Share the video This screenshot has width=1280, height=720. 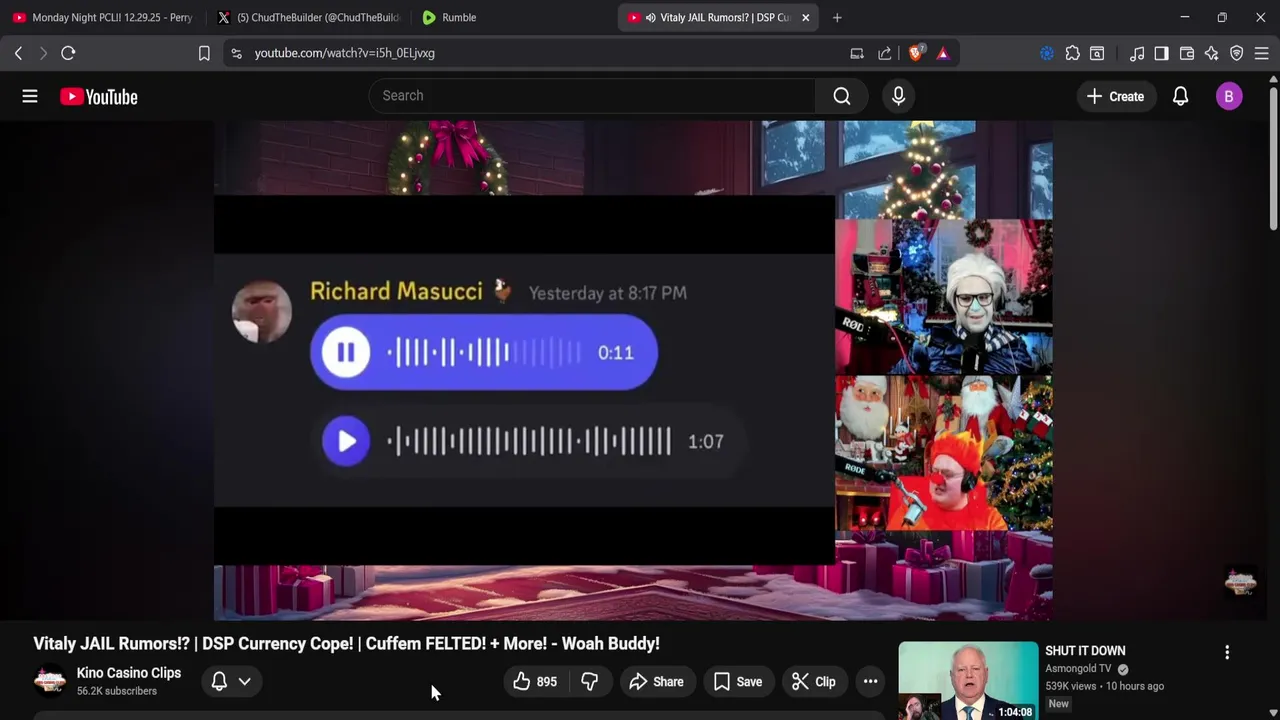656,682
